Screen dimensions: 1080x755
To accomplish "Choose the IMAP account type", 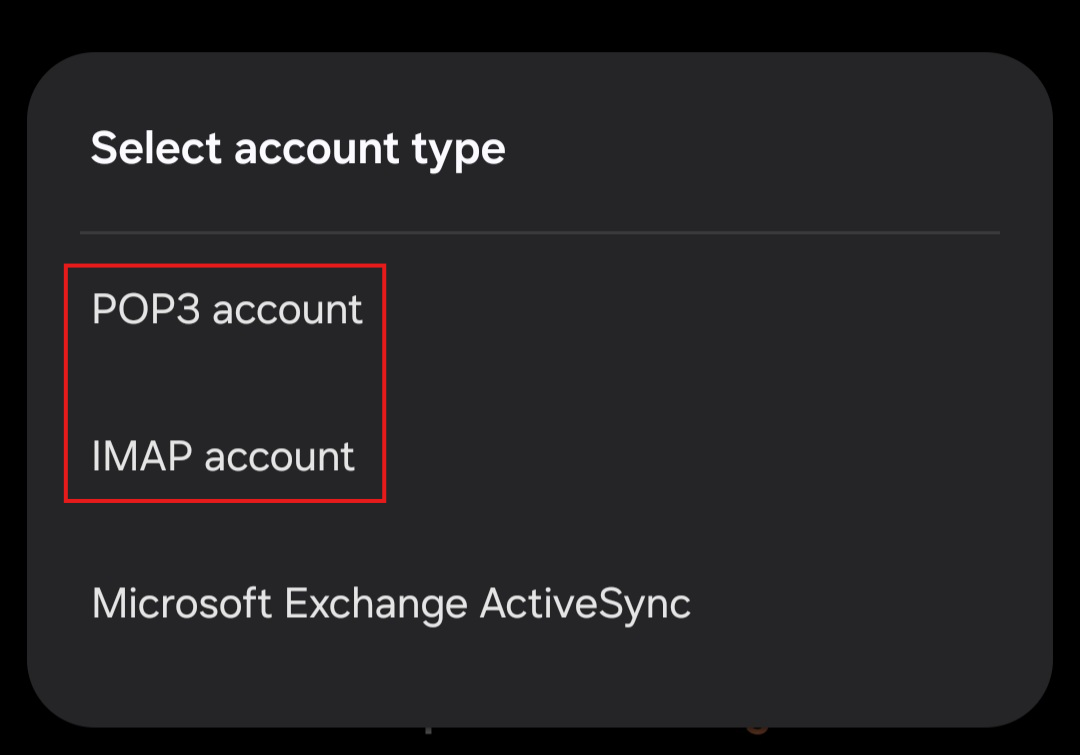I will point(223,457).
